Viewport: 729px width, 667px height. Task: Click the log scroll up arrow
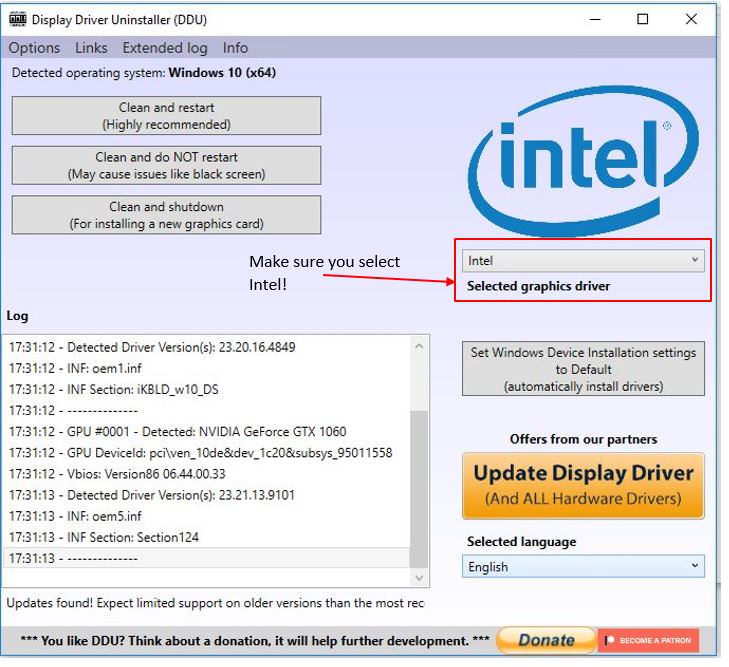[419, 347]
